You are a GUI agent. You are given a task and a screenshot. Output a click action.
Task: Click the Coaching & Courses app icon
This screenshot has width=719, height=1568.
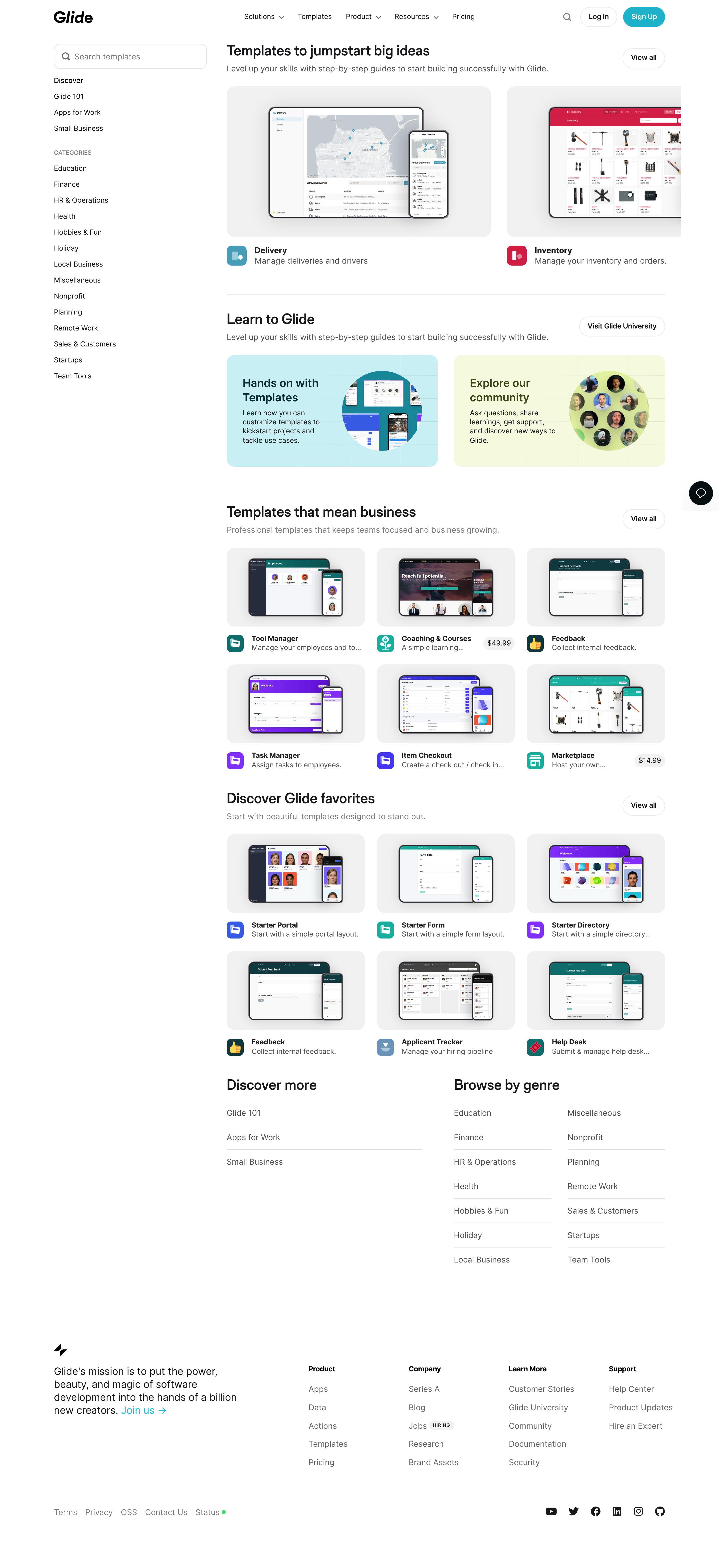click(x=385, y=643)
